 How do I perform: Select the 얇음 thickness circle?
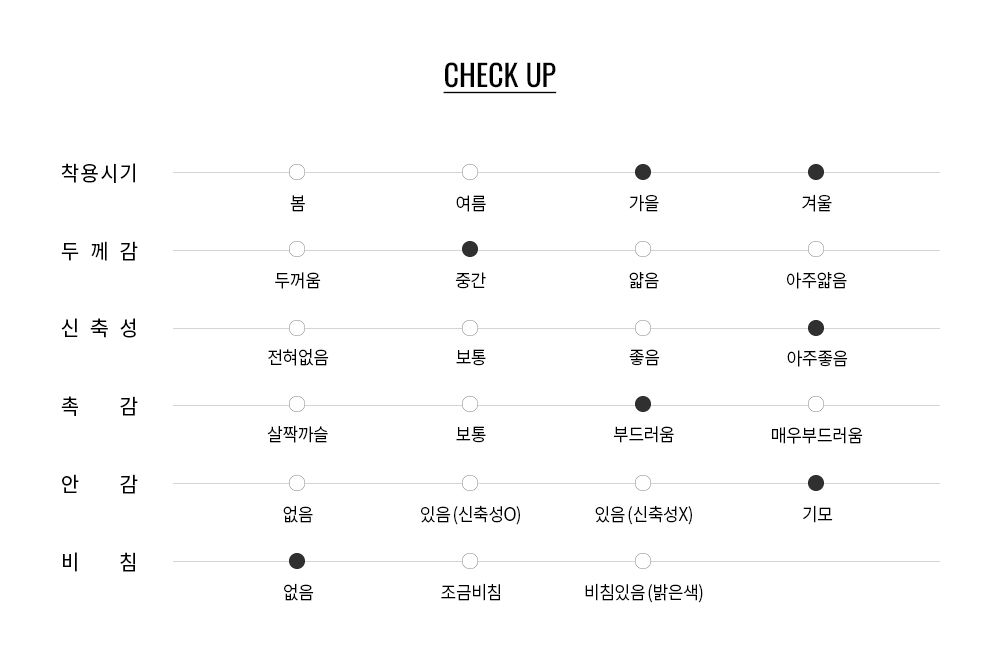click(643, 249)
